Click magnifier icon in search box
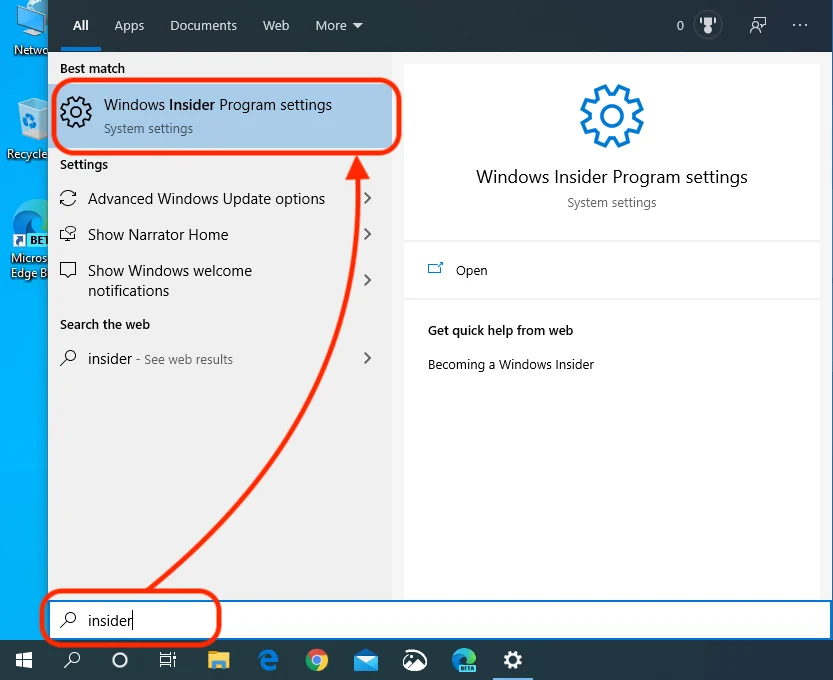The width and height of the screenshot is (833, 680). 68,619
